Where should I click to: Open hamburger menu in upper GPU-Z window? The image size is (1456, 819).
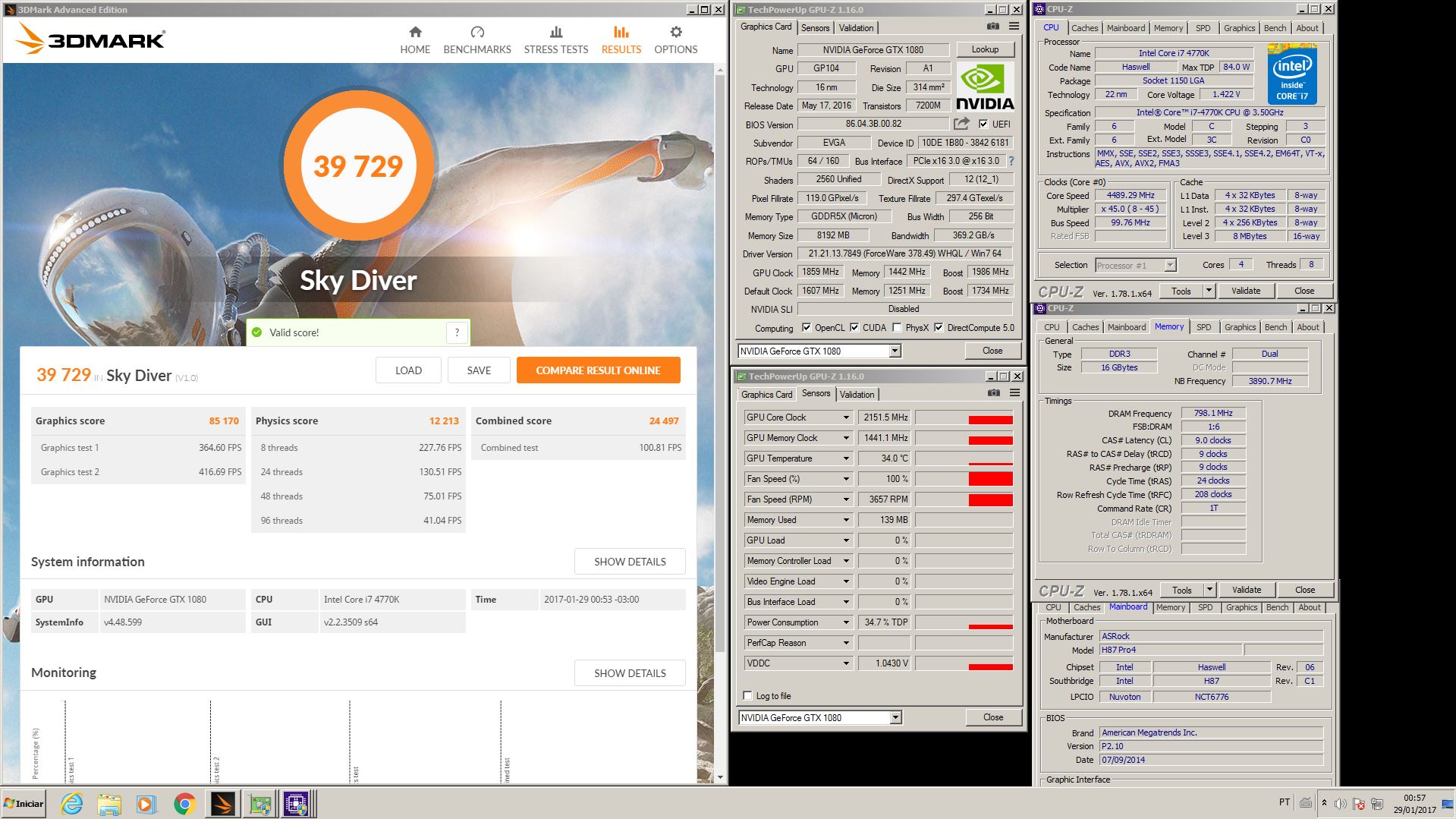pyautogui.click(x=1014, y=27)
